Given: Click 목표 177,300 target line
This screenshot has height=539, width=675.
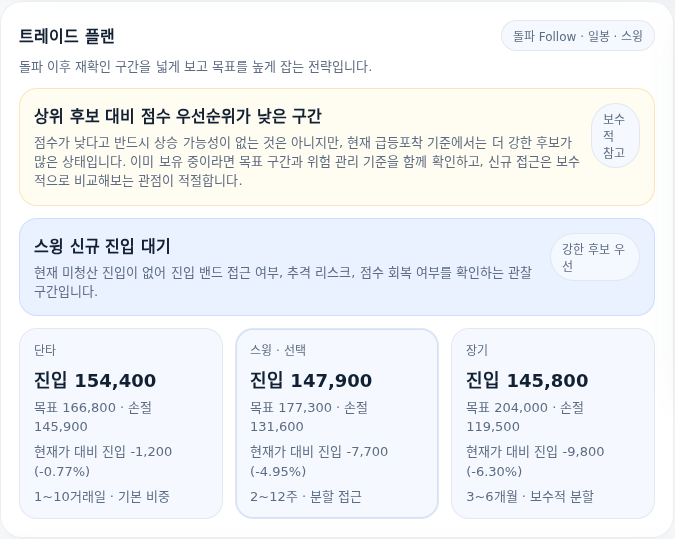Looking at the screenshot, I should [x=309, y=417].
